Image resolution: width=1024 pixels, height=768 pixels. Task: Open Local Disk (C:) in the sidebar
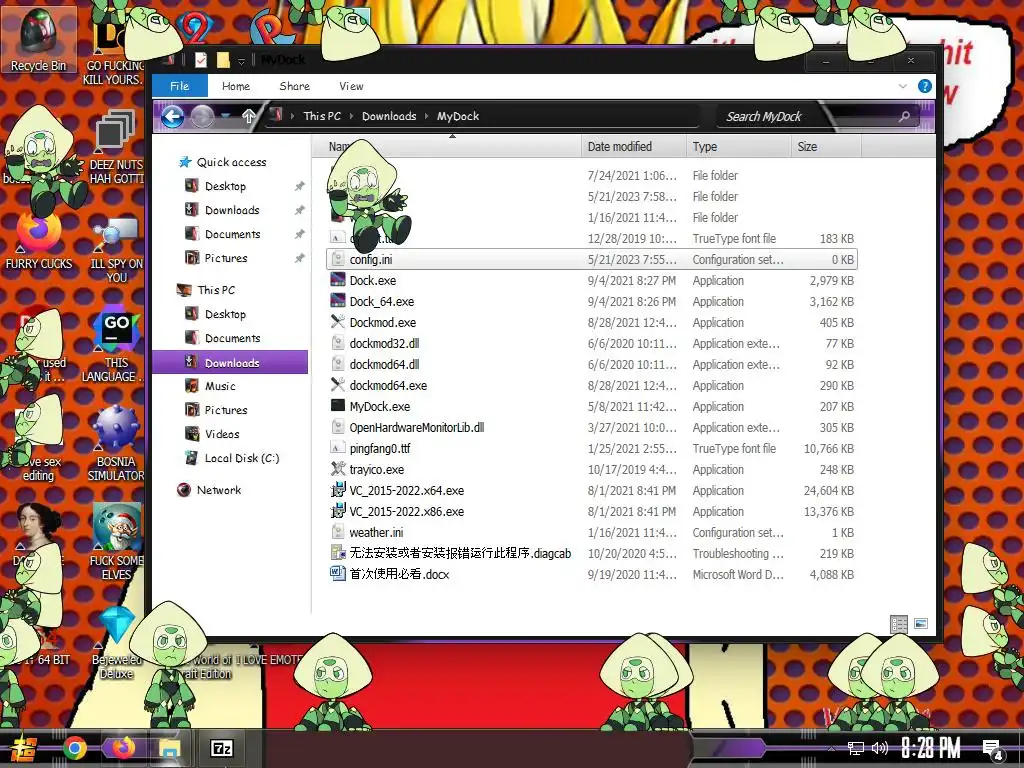(x=242, y=458)
